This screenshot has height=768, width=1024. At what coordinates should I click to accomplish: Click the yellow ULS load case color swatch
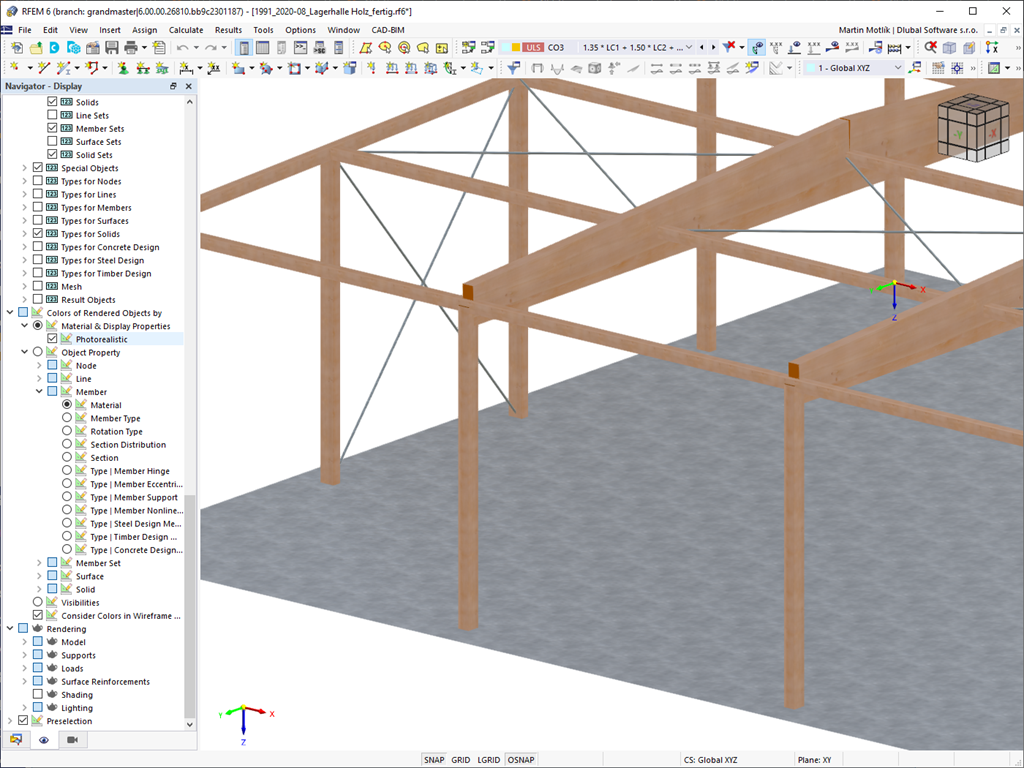click(x=516, y=47)
